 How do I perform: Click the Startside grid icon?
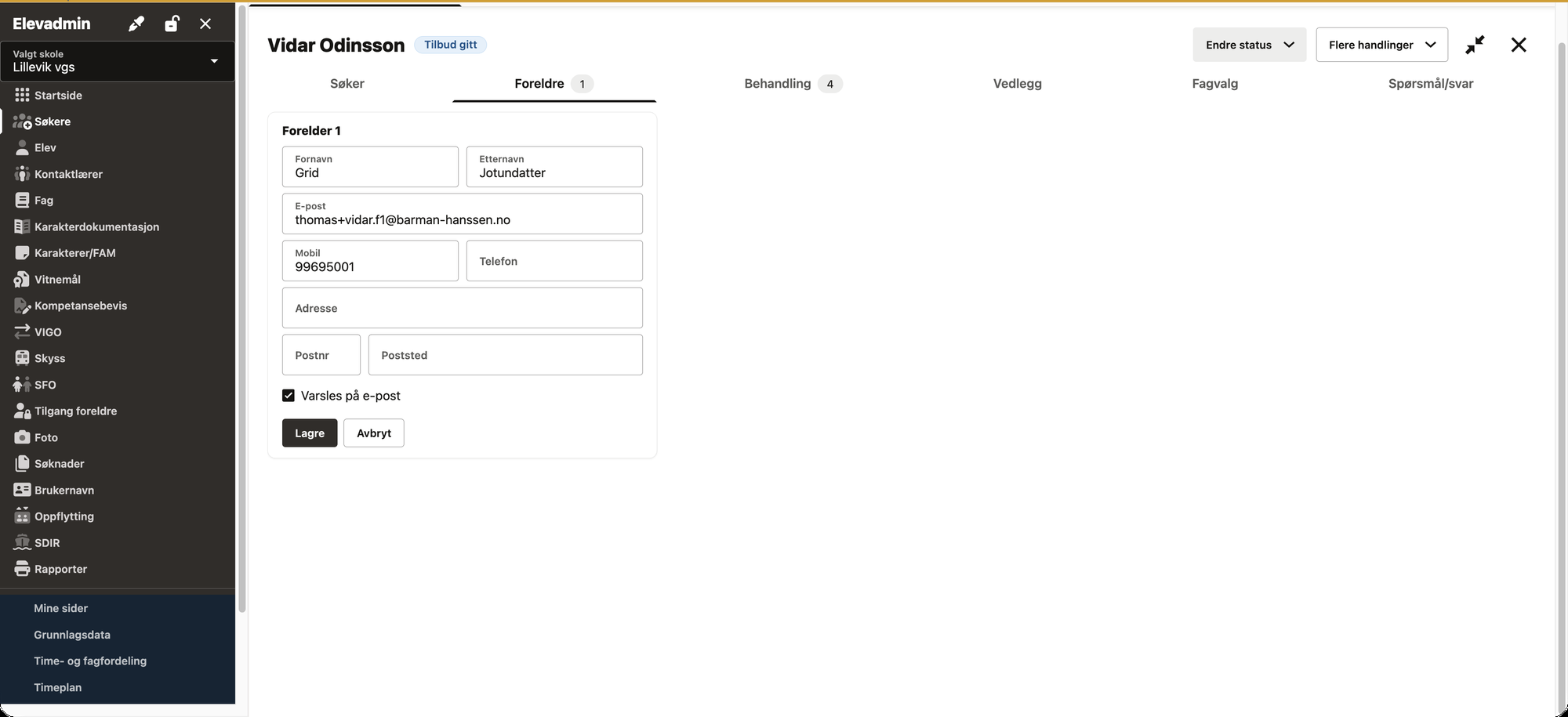pyautogui.click(x=22, y=95)
